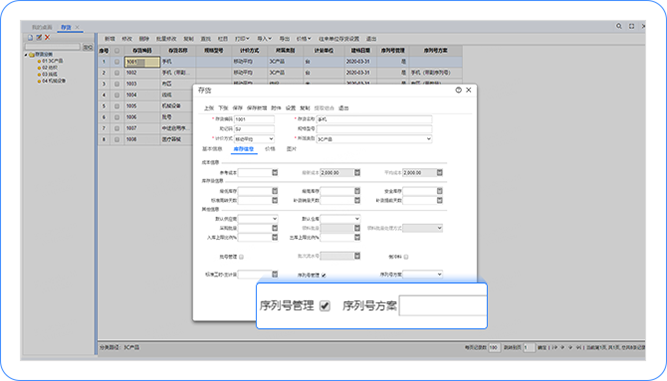Image resolution: width=667 pixels, height=381 pixels.
Task: Open calculator beside 平均成本 field
Action: tap(440, 173)
